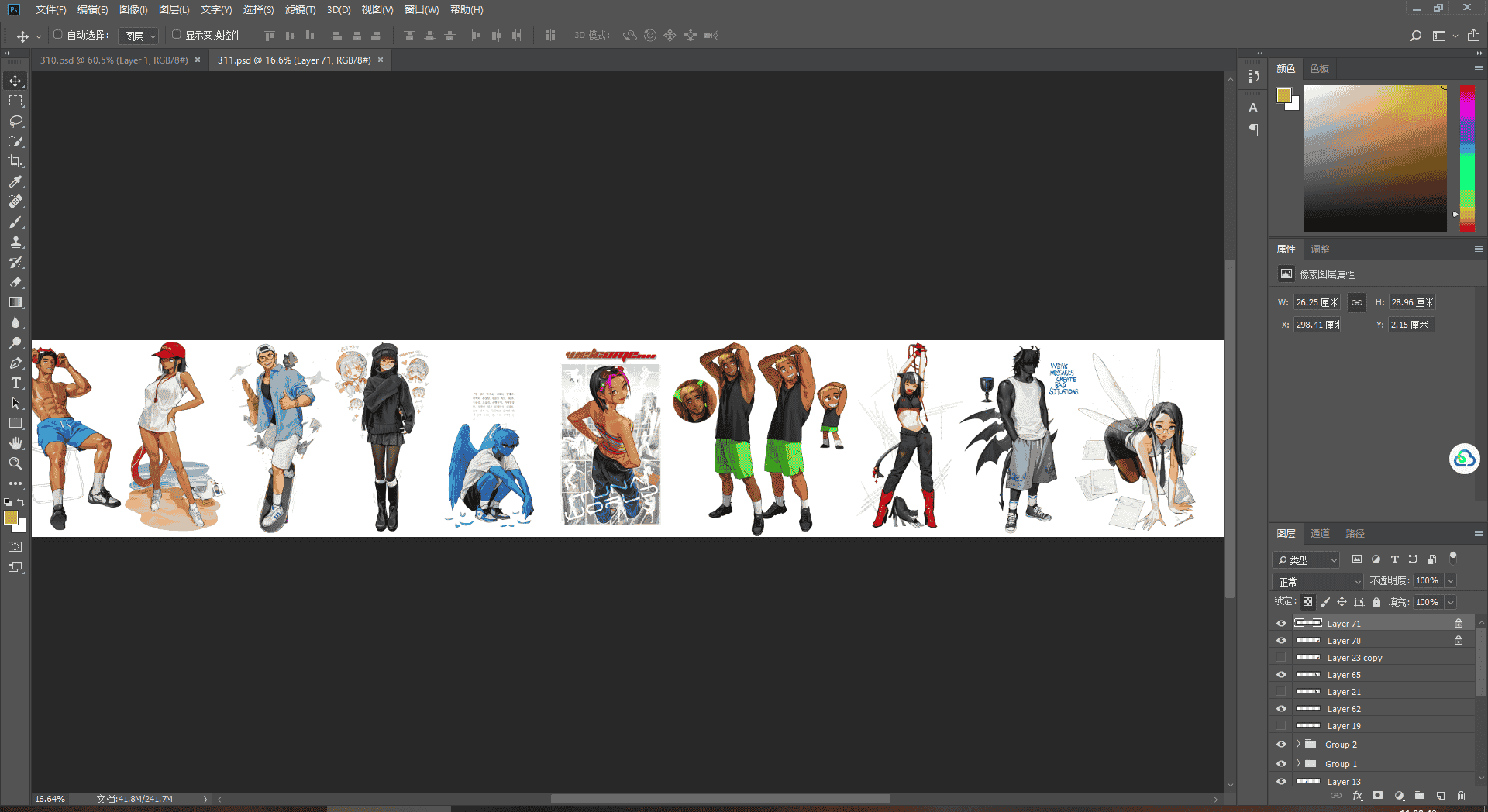Add a layer mask
The image size is (1488, 812).
click(x=1377, y=796)
